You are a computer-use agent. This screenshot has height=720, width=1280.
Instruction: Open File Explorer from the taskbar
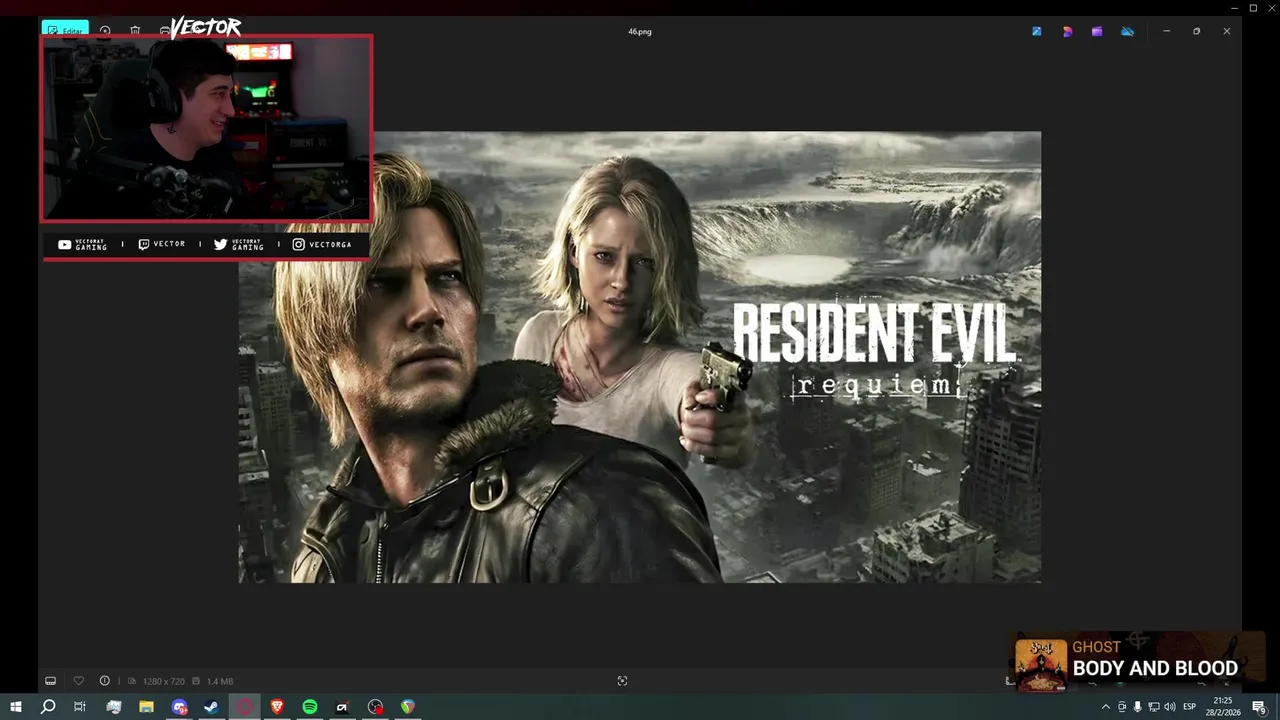(146, 707)
